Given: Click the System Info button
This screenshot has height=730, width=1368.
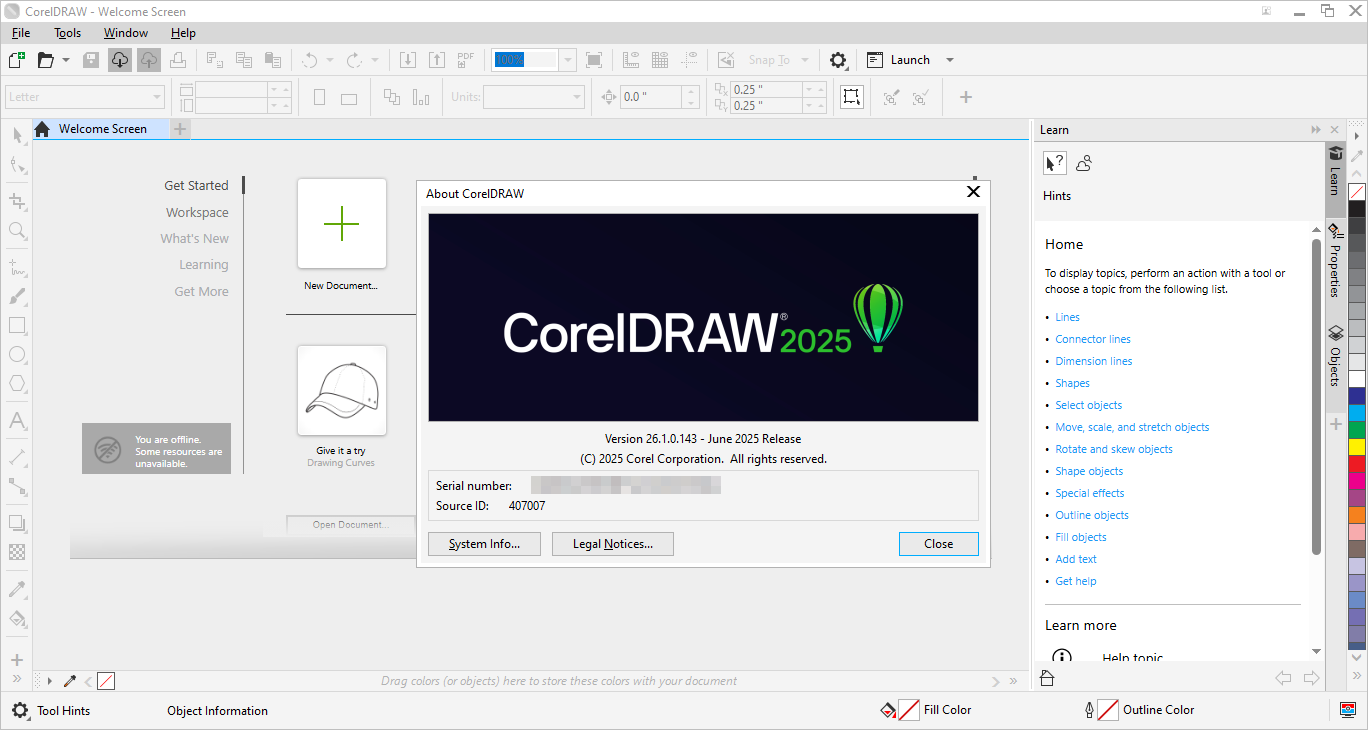Looking at the screenshot, I should pos(484,543).
